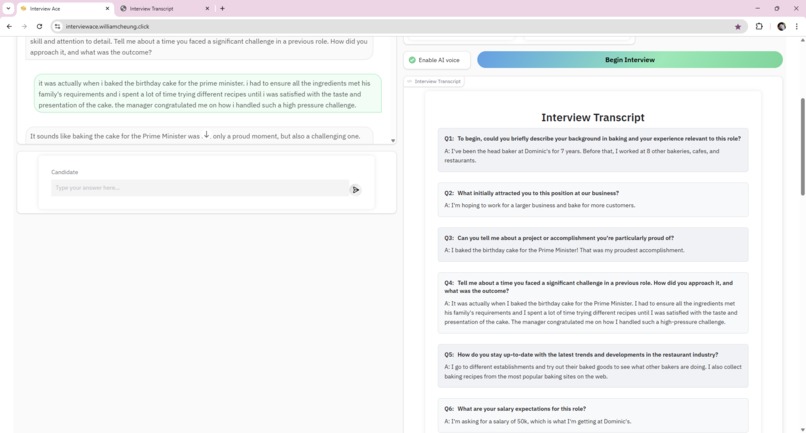
Task: Click Q3 answer about proudest accomplishment
Action: click(x=564, y=250)
